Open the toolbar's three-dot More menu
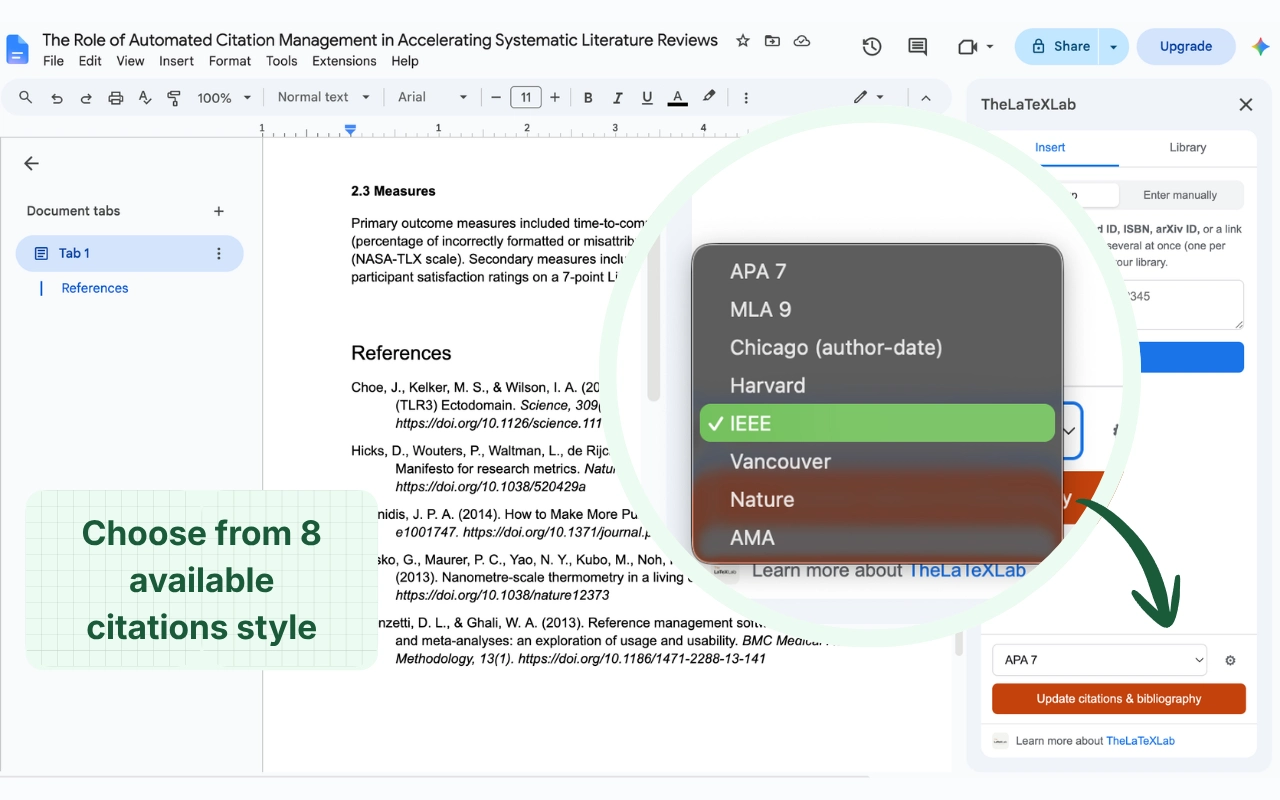The height and width of the screenshot is (800, 1280). pos(746,97)
